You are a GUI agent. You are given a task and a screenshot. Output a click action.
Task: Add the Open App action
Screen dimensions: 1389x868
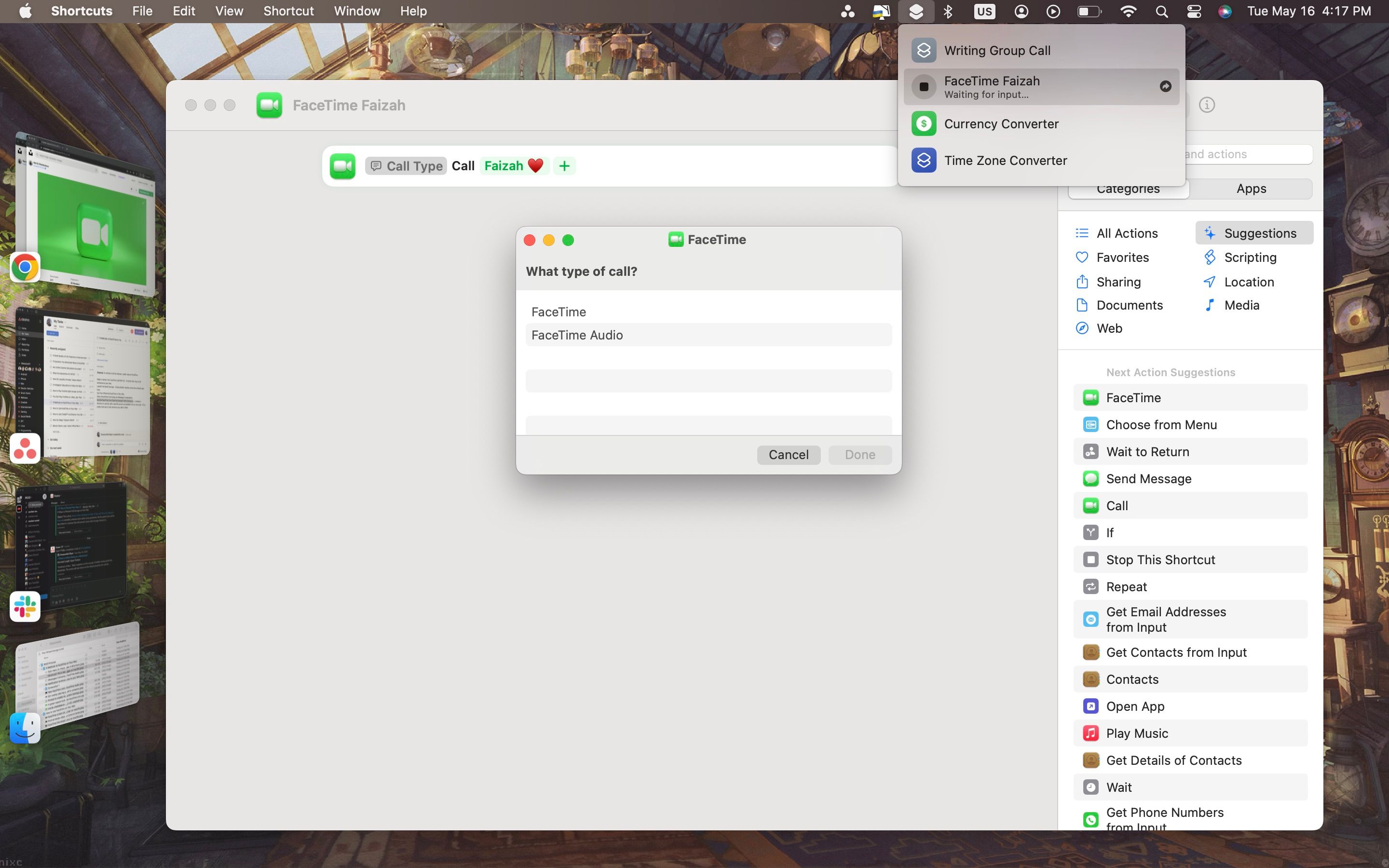point(1190,706)
